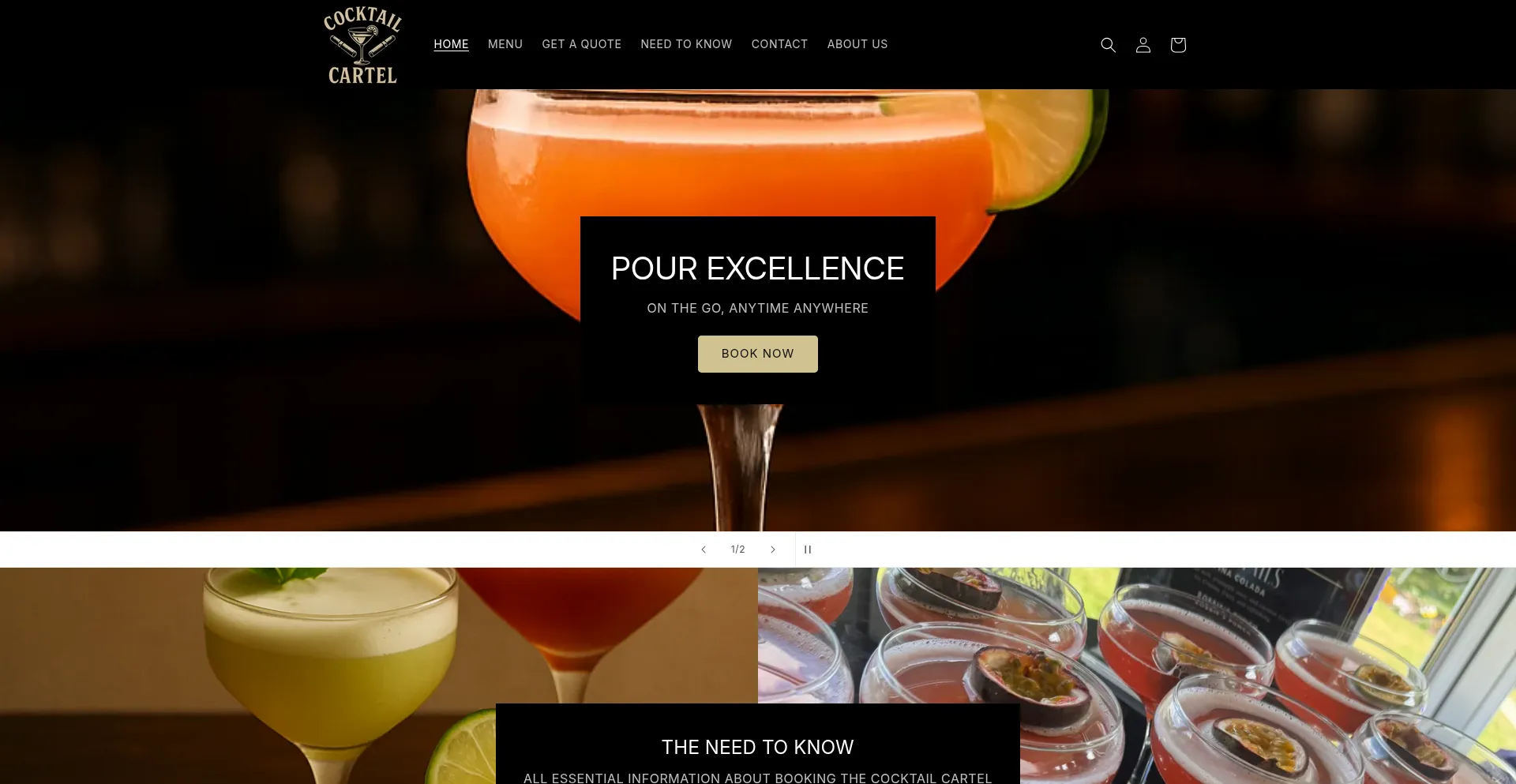Open the Menu navigation link
1516x784 pixels.
click(505, 44)
